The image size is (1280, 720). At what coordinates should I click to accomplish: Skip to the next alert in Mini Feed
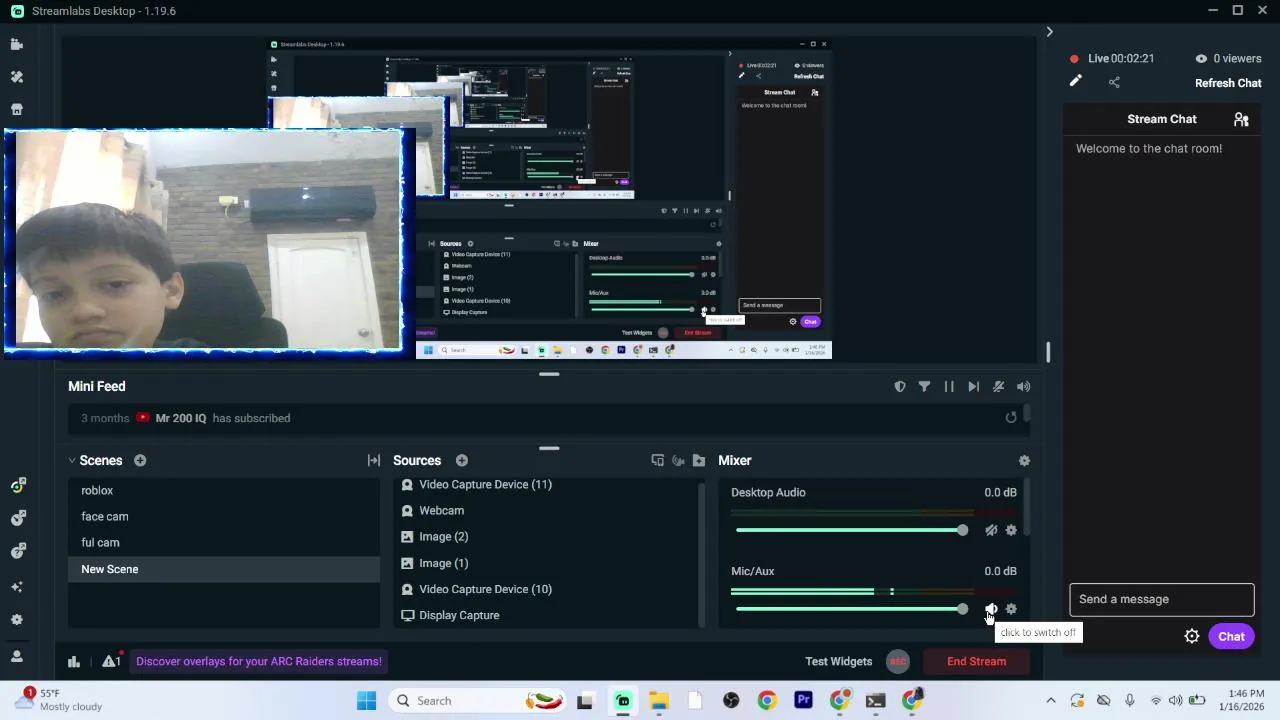click(973, 386)
